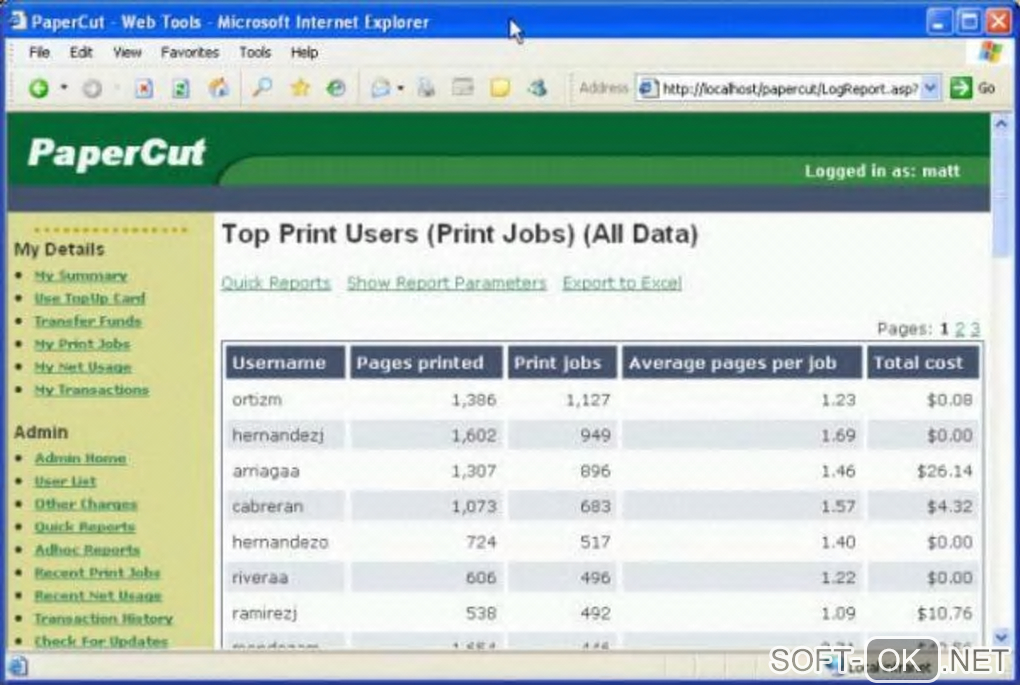The image size is (1020, 685).
Task: Click the Windows flag logo throbber
Action: [991, 52]
